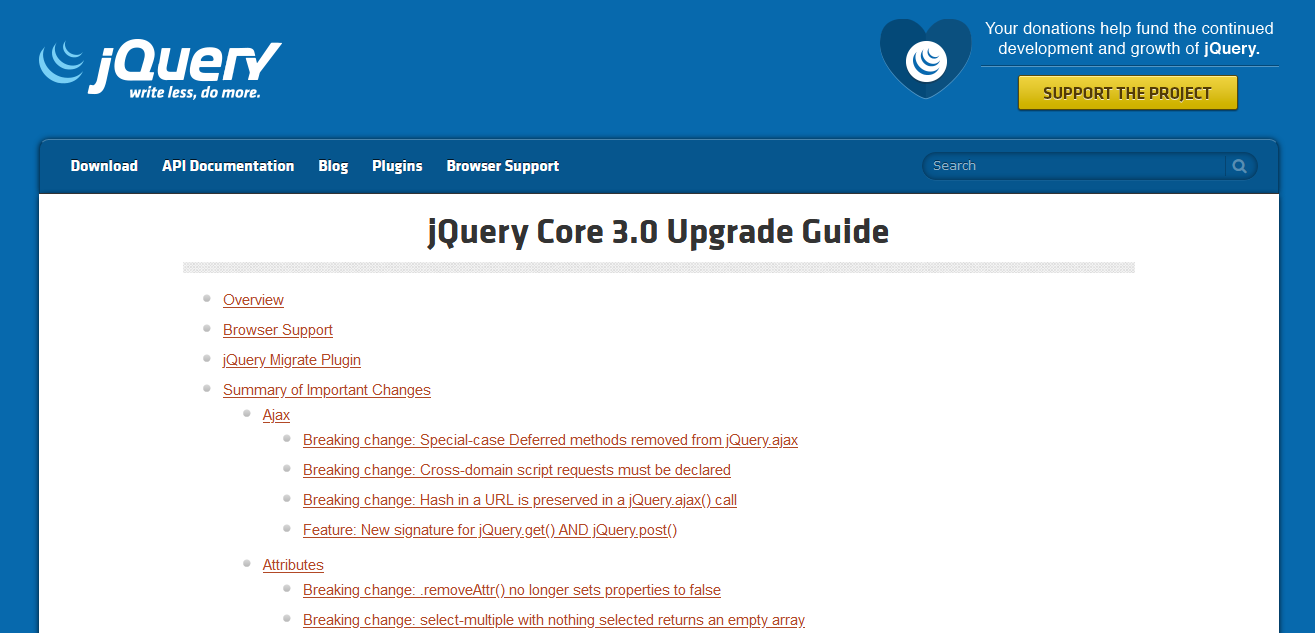Select Browser Support in the navigation bar
Viewport: 1315px width, 633px height.
[x=503, y=166]
